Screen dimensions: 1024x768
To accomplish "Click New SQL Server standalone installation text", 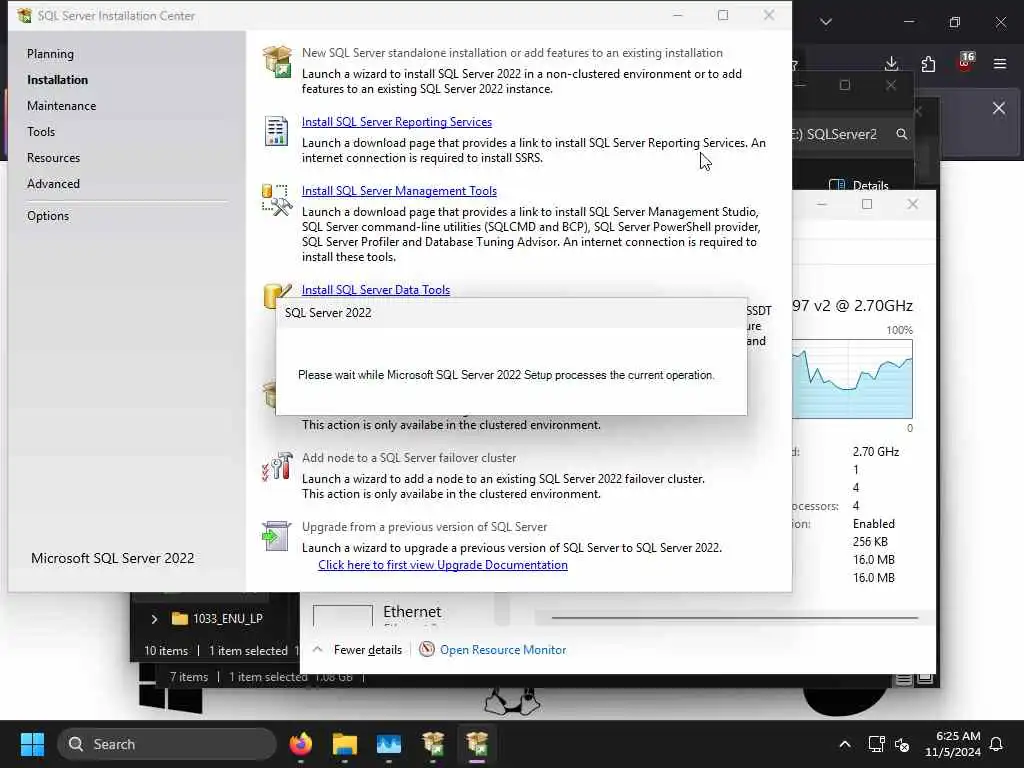I will [x=512, y=53].
